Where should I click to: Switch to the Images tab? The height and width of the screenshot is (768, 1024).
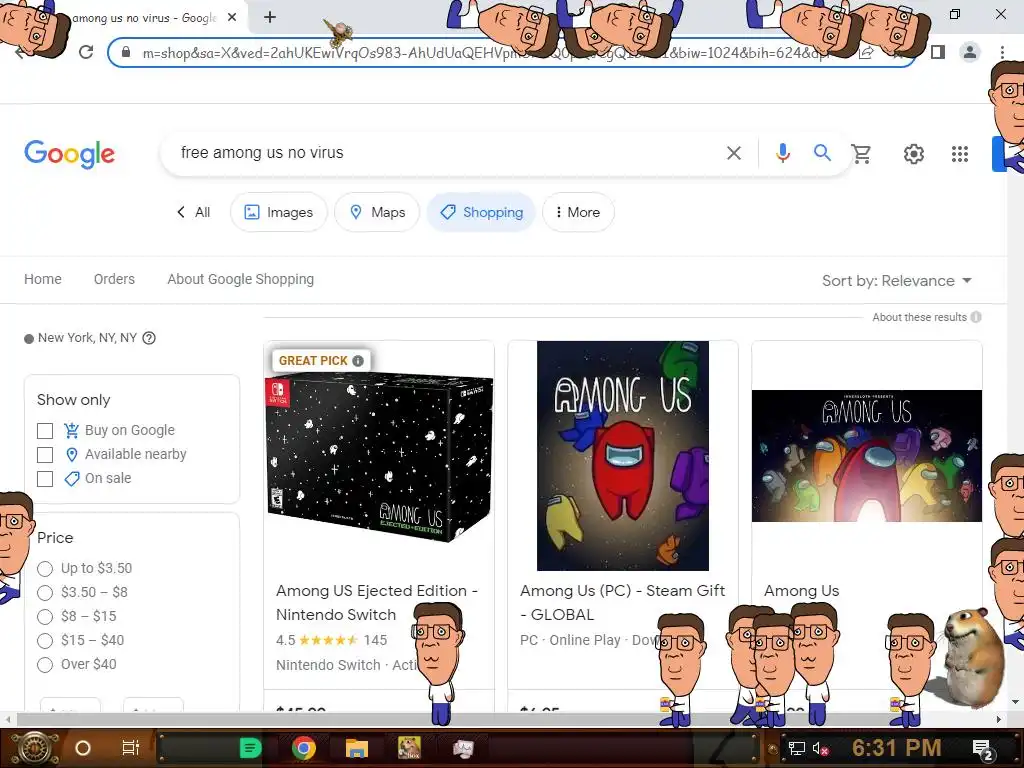tap(278, 212)
